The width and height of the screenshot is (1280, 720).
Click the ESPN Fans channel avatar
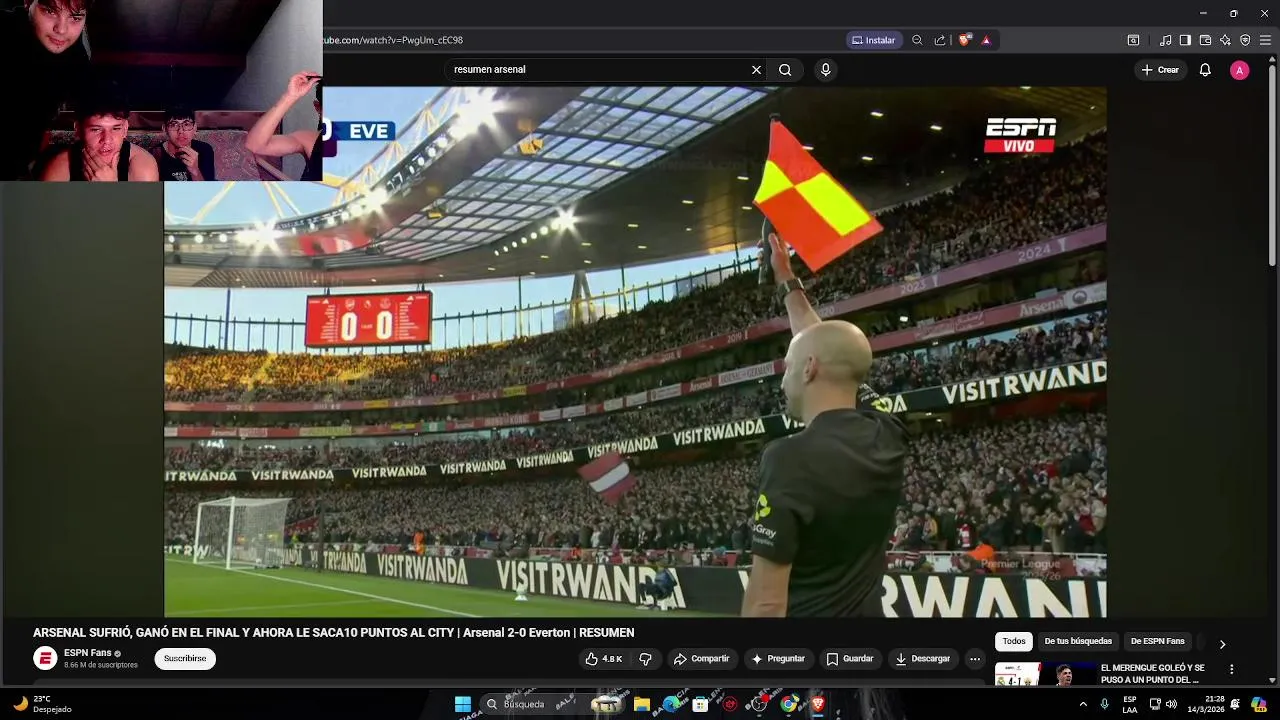point(45,659)
